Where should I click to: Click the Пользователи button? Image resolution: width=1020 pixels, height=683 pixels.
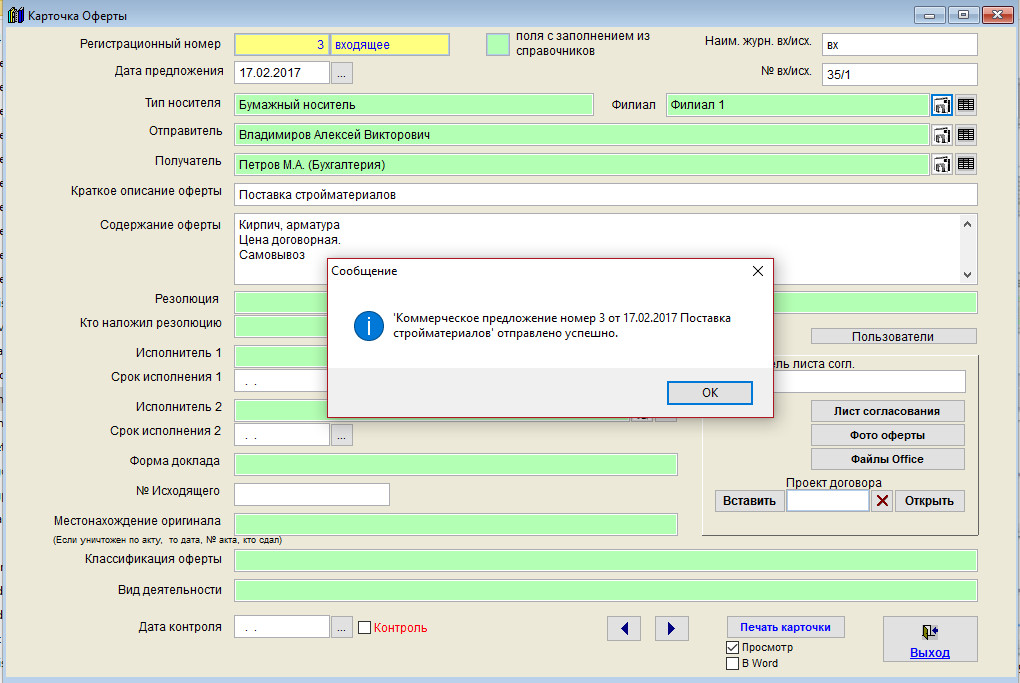click(893, 336)
